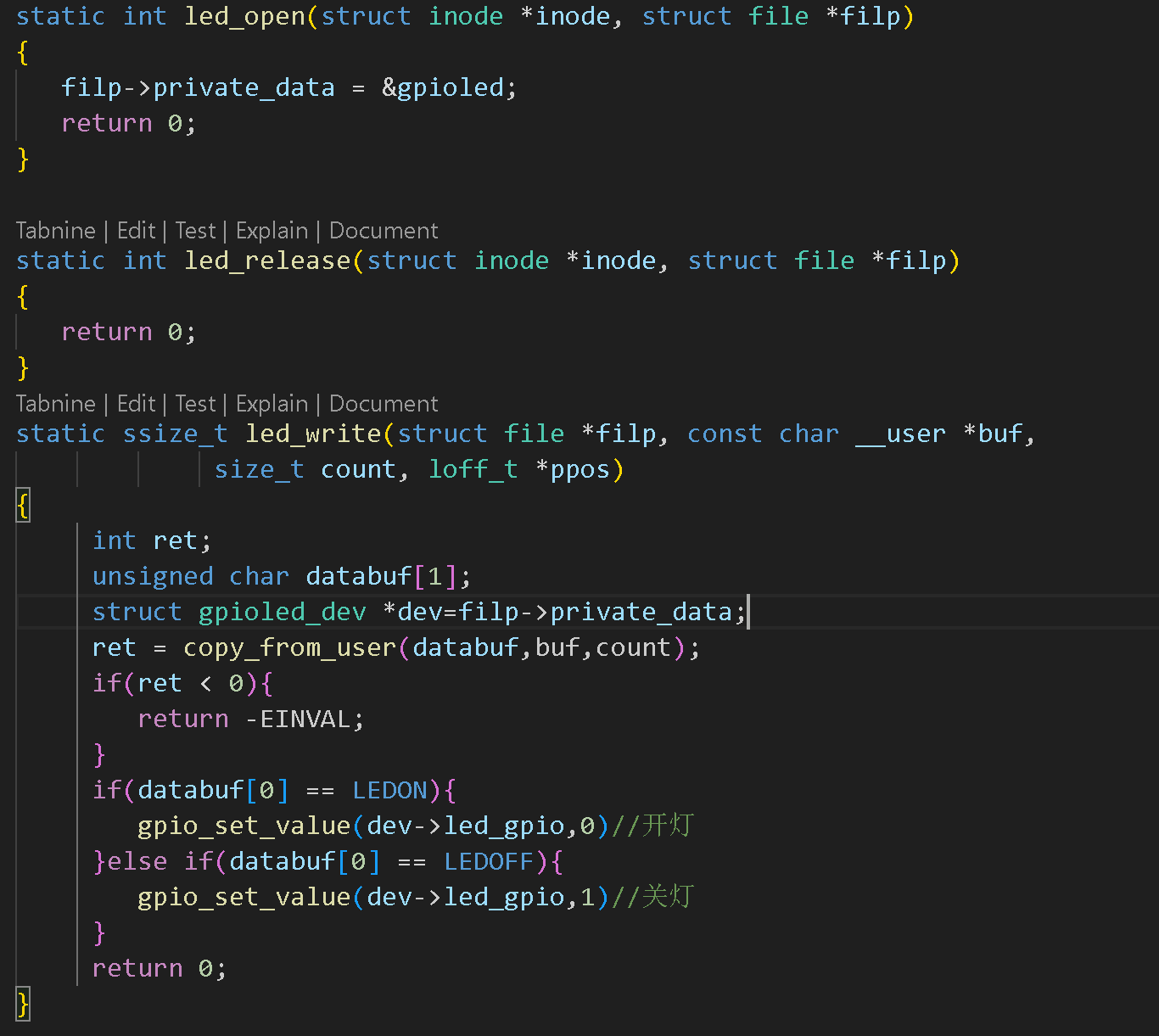Click Edit code lens above led_write
Image resolution: width=1159 pixels, height=1036 pixels.
(136, 404)
